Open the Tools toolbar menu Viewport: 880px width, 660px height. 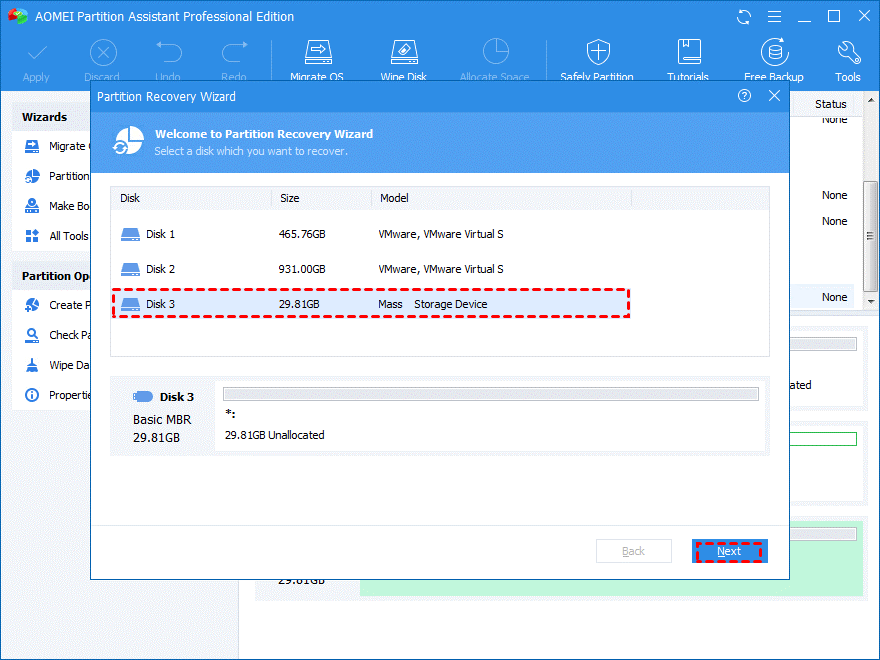847,58
